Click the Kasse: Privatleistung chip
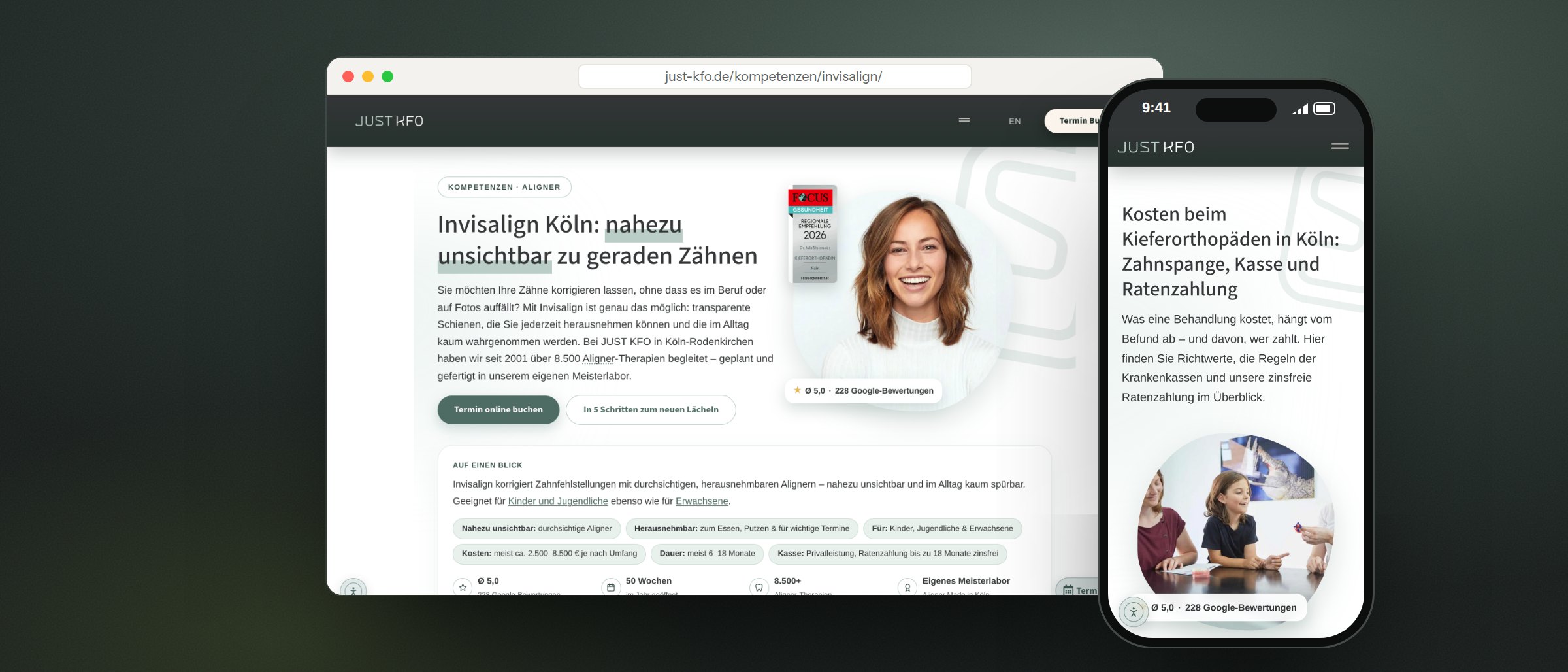Viewport: 1568px width, 672px height. point(888,554)
